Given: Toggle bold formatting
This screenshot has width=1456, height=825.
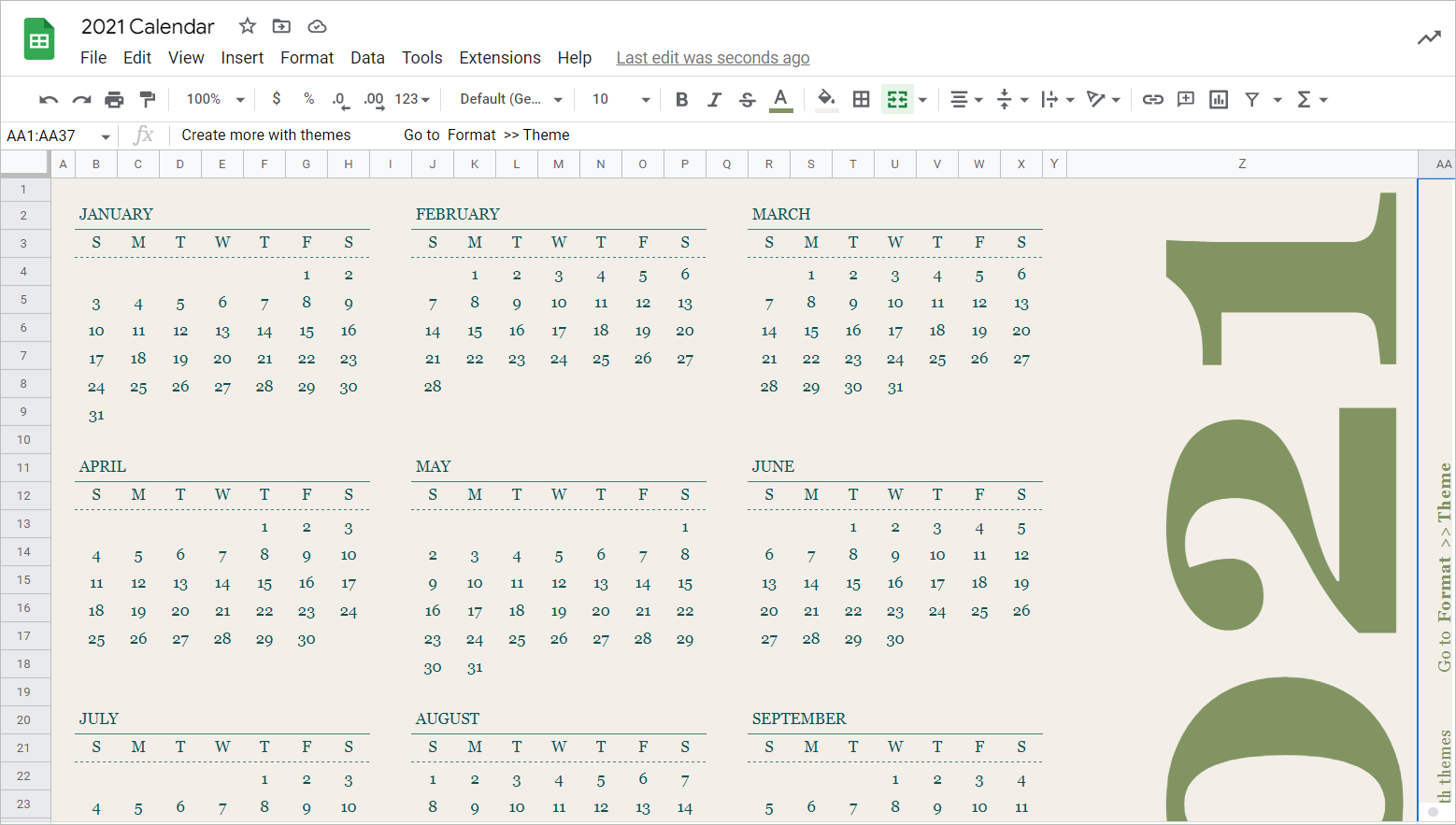Looking at the screenshot, I should pyautogui.click(x=681, y=98).
